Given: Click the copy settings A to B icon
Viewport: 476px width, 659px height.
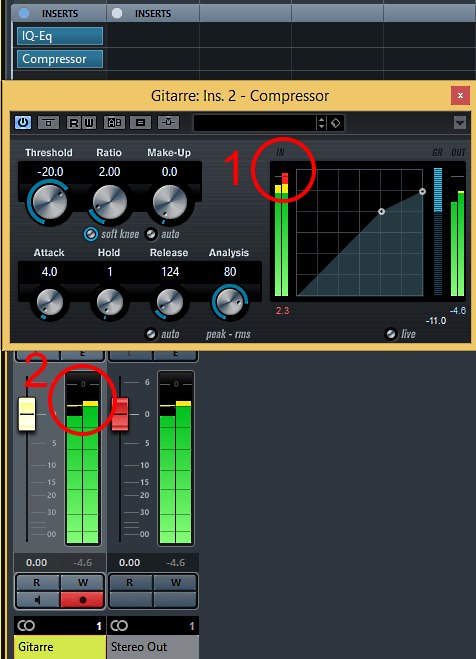Looking at the screenshot, I should pos(141,123).
